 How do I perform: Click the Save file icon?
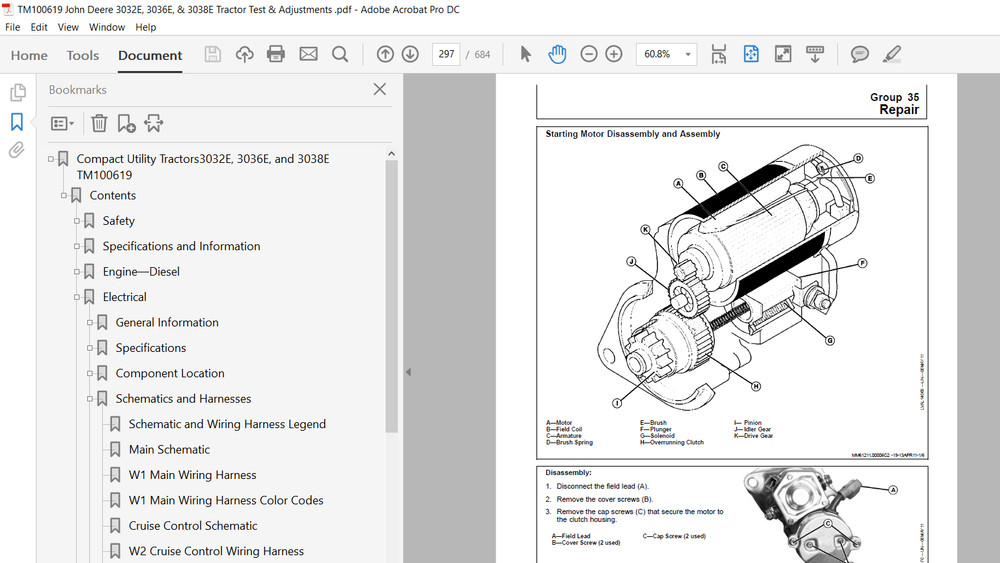[x=212, y=54]
